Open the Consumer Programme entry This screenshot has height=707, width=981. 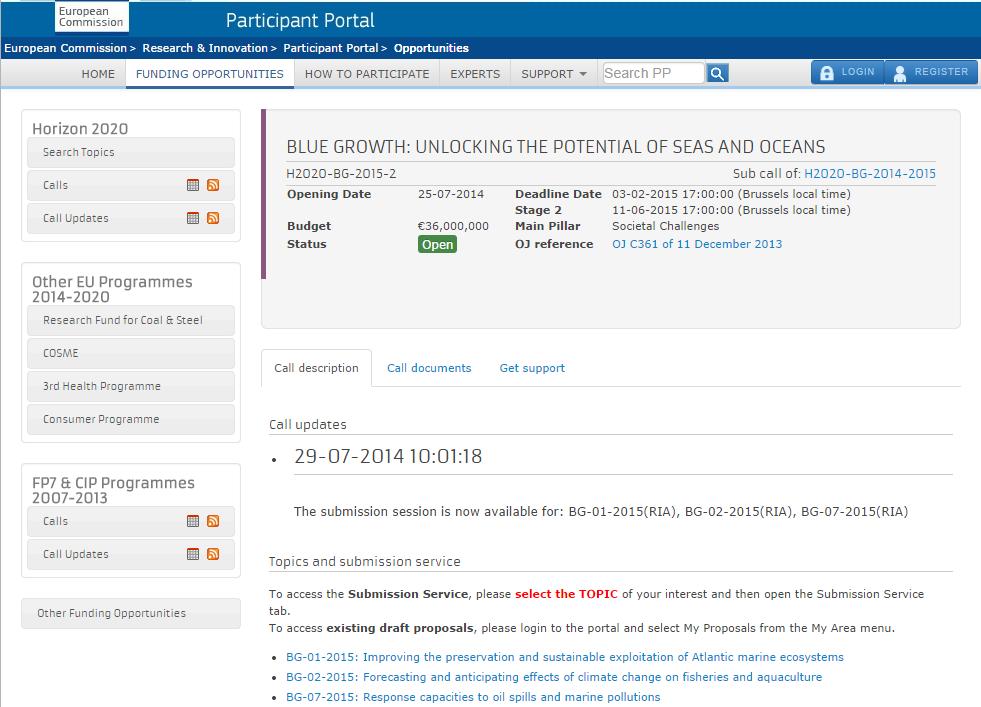click(131, 419)
